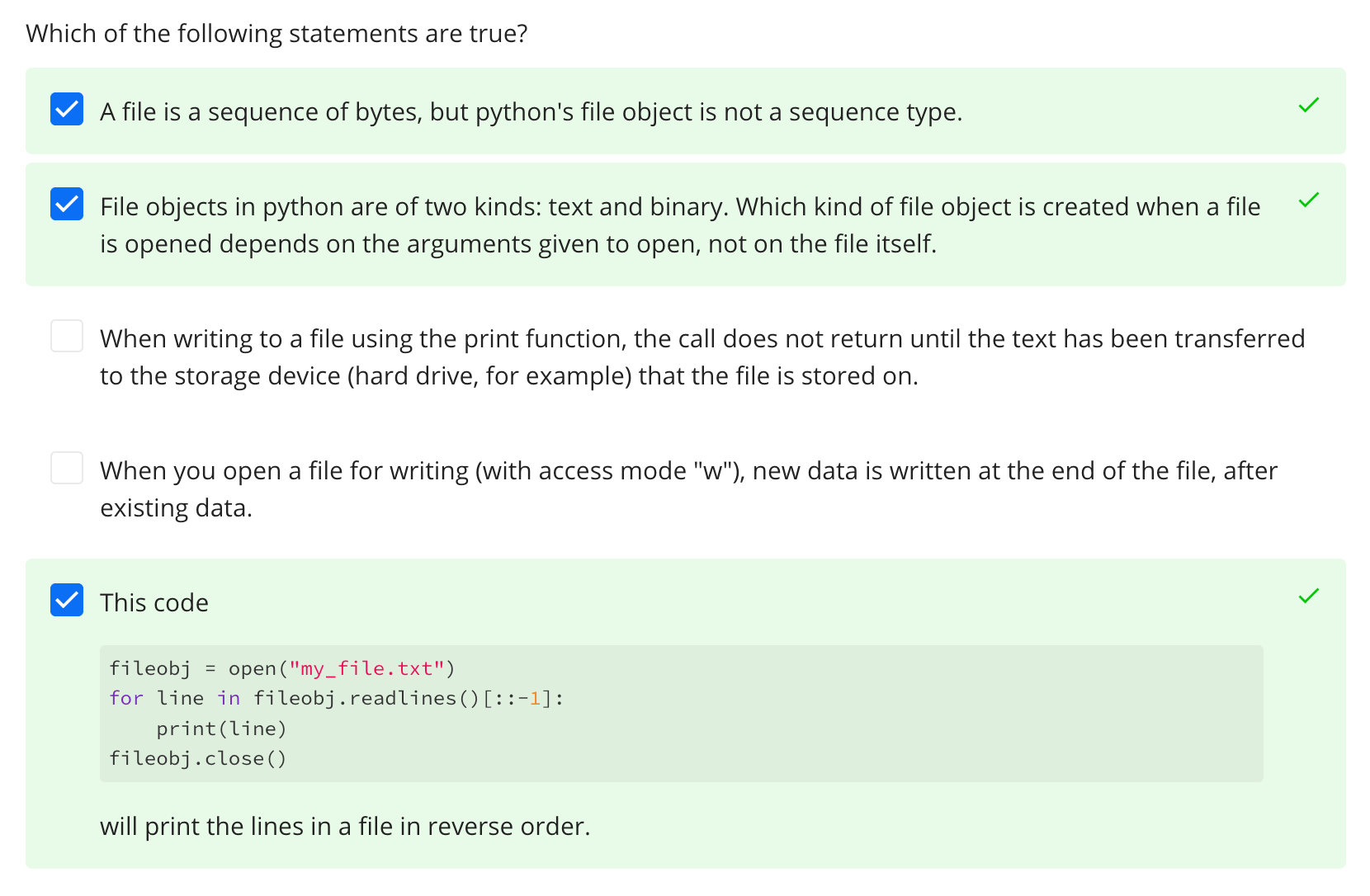Click the fileobj.close() code line
The image size is (1370, 896).
[x=198, y=759]
